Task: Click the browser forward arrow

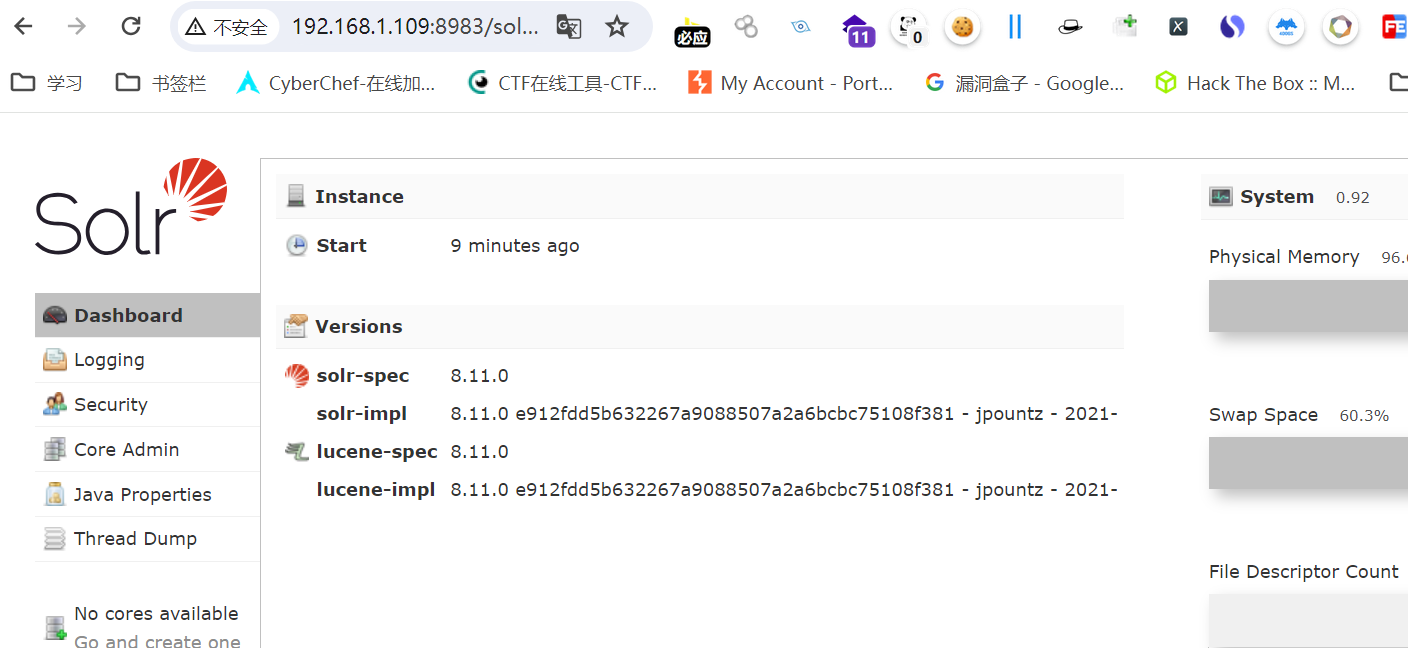Action: pyautogui.click(x=77, y=27)
